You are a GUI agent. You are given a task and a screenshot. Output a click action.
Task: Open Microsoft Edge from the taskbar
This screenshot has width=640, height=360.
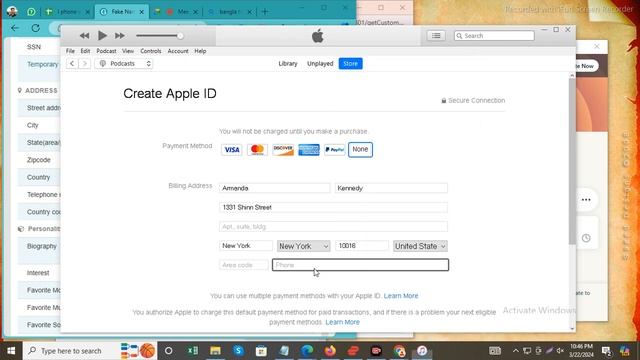(x=307, y=351)
